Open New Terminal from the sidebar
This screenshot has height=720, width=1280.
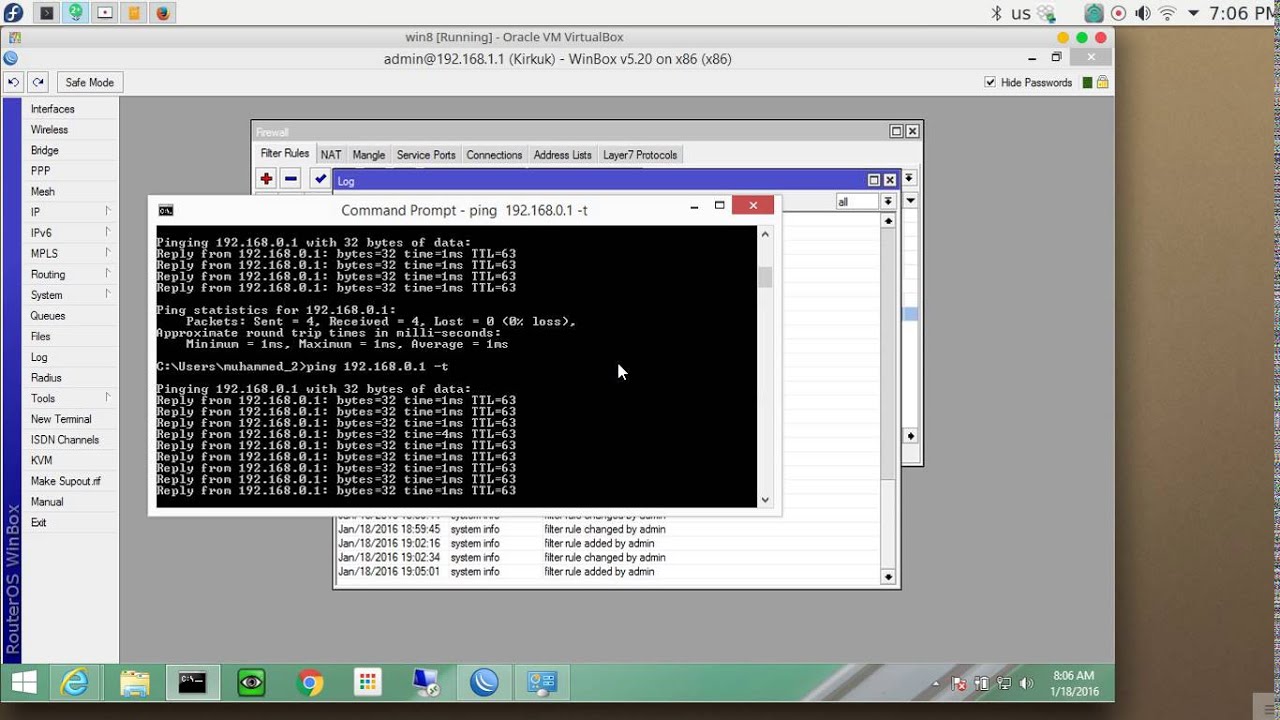61,419
